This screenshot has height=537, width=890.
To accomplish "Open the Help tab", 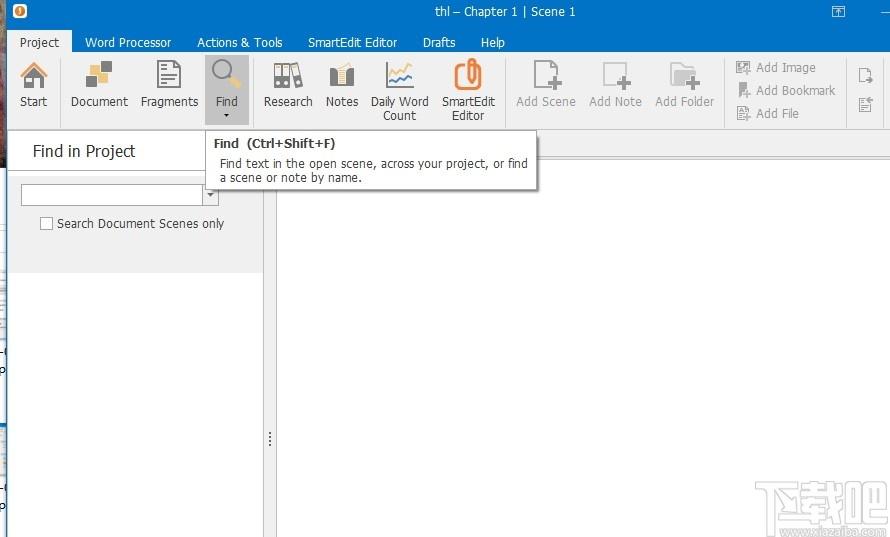I will coord(493,43).
